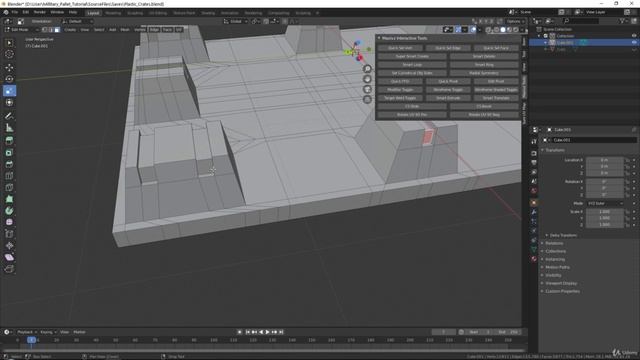
Task: Click viewport zoom magnifier gizmo
Action: tap(367, 69)
